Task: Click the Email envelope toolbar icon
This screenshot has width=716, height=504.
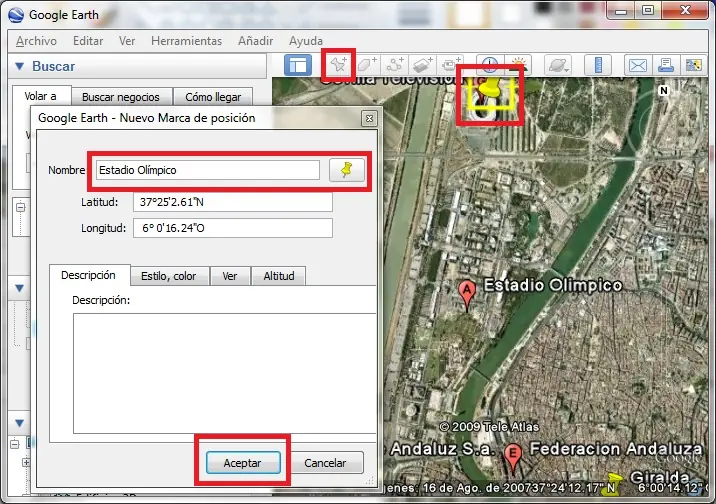Action: point(637,65)
